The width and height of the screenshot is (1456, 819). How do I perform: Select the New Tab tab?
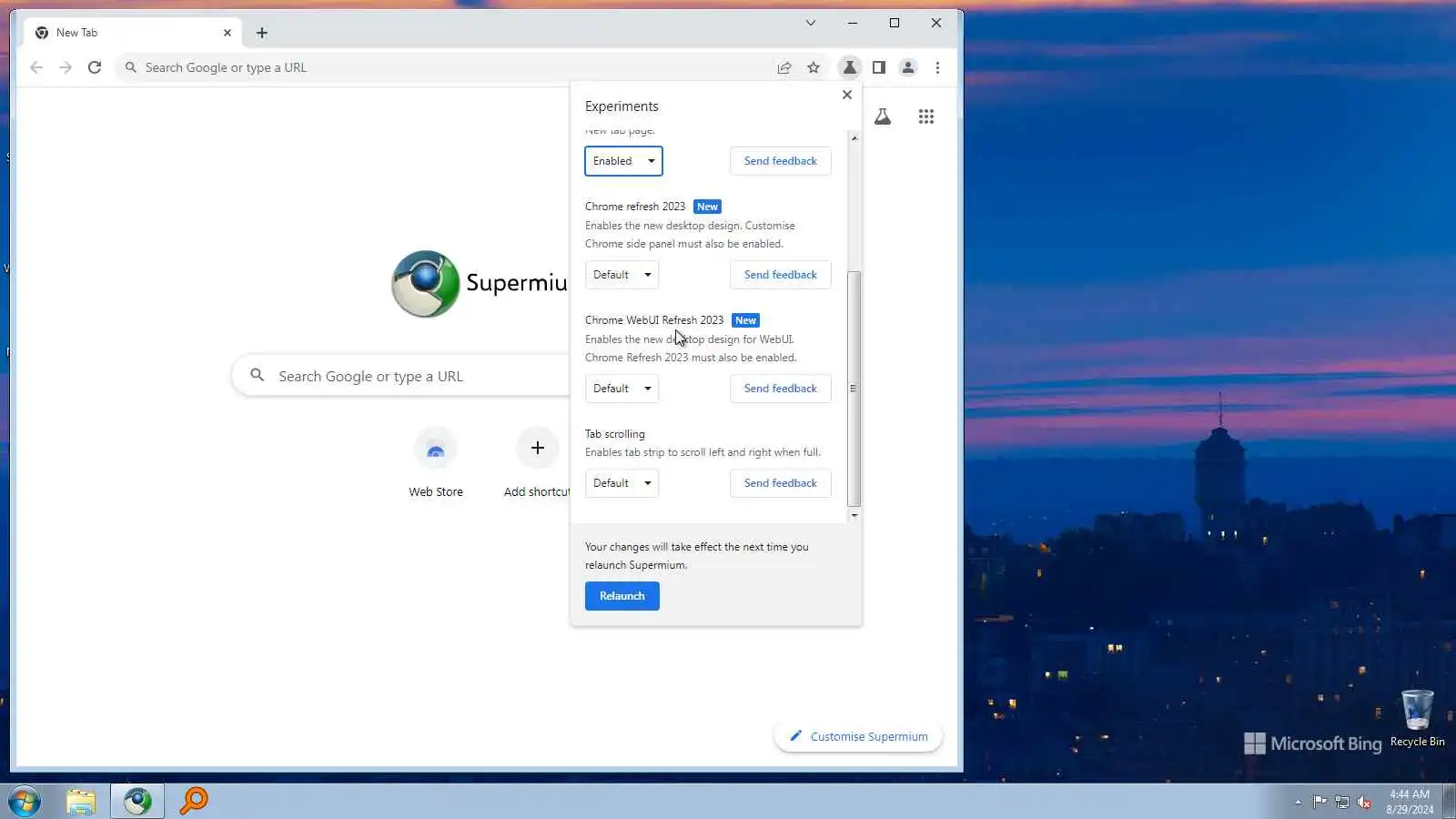pos(133,33)
